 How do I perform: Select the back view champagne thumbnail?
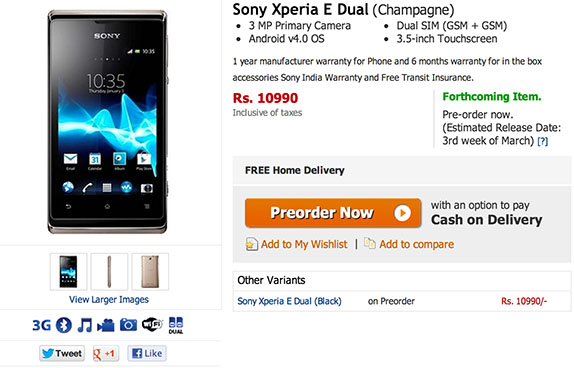click(x=150, y=271)
